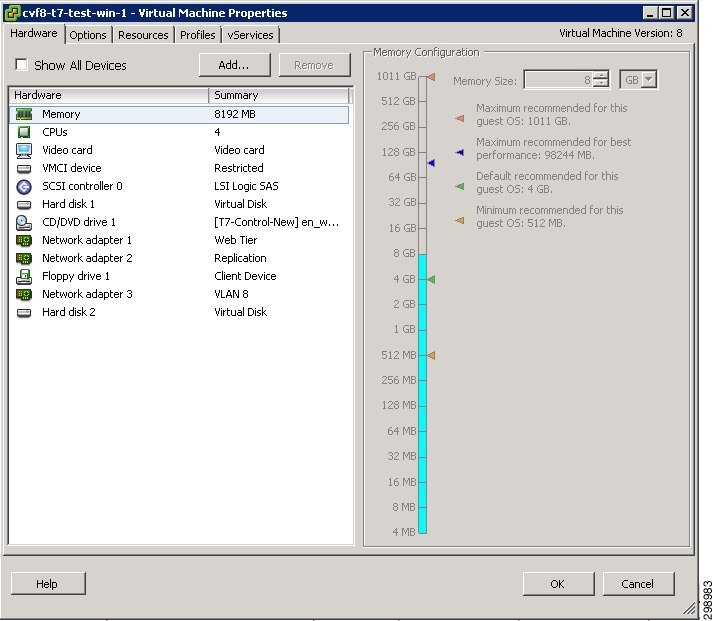Screen dimensions: 714x621
Task: Click the VMware icon in title bar
Action: tap(13, 13)
